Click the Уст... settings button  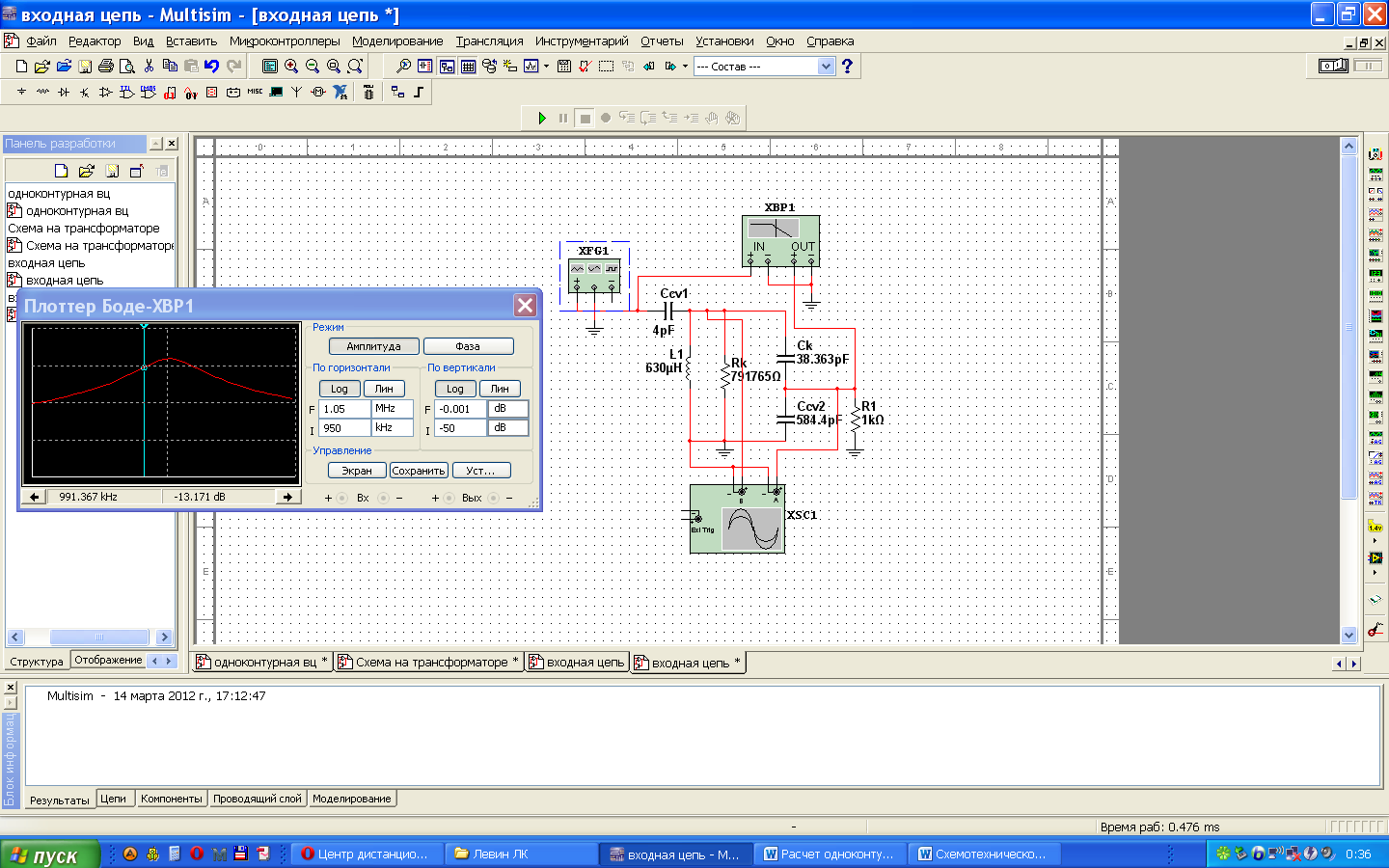(480, 471)
